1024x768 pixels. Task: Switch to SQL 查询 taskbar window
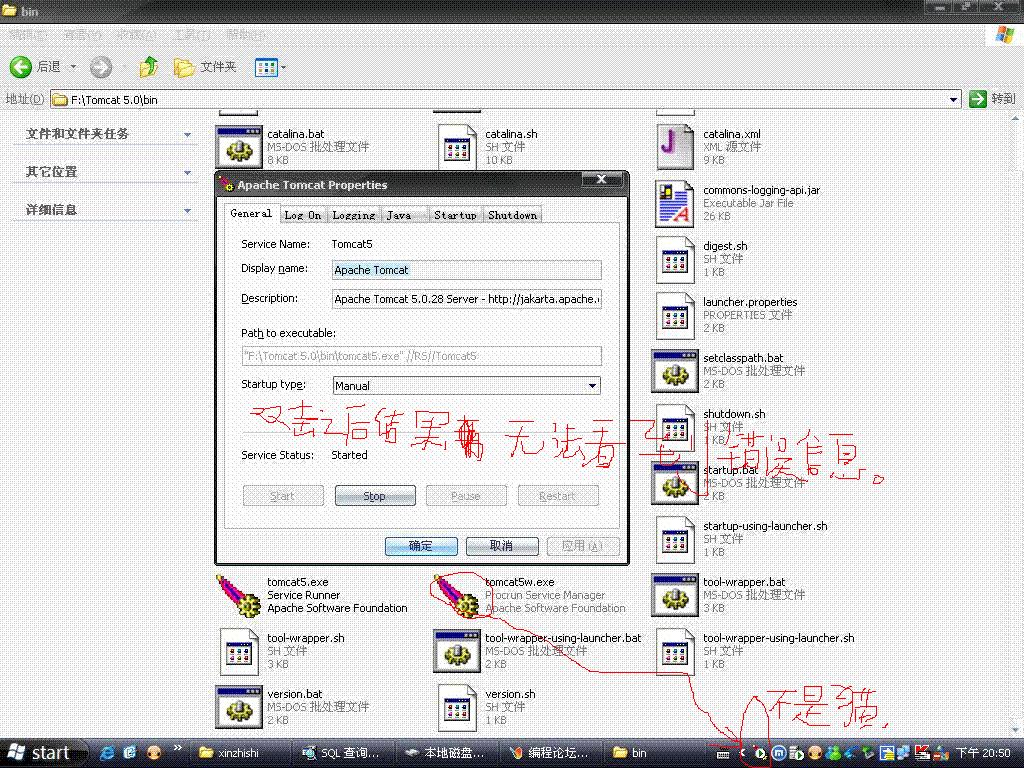tap(341, 753)
